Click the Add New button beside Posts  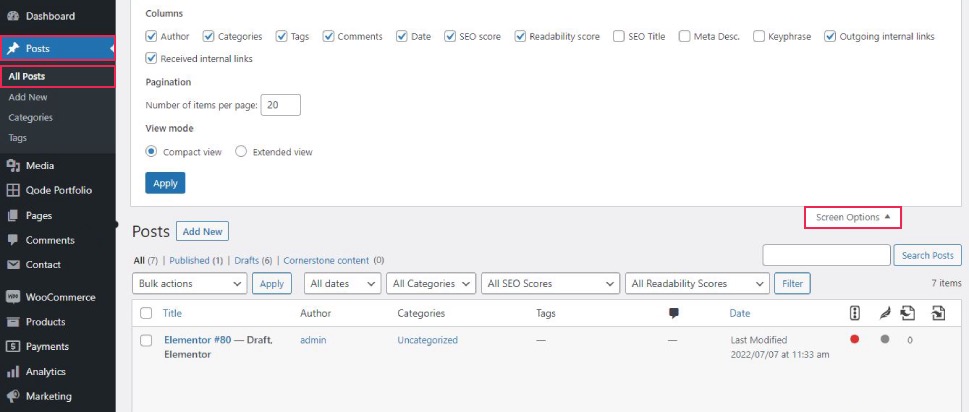point(203,232)
